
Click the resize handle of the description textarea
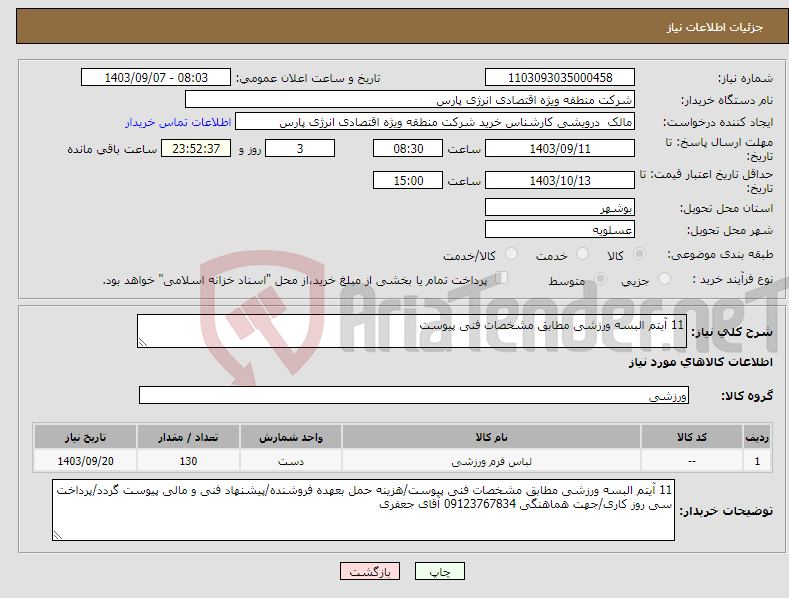[x=143, y=342]
